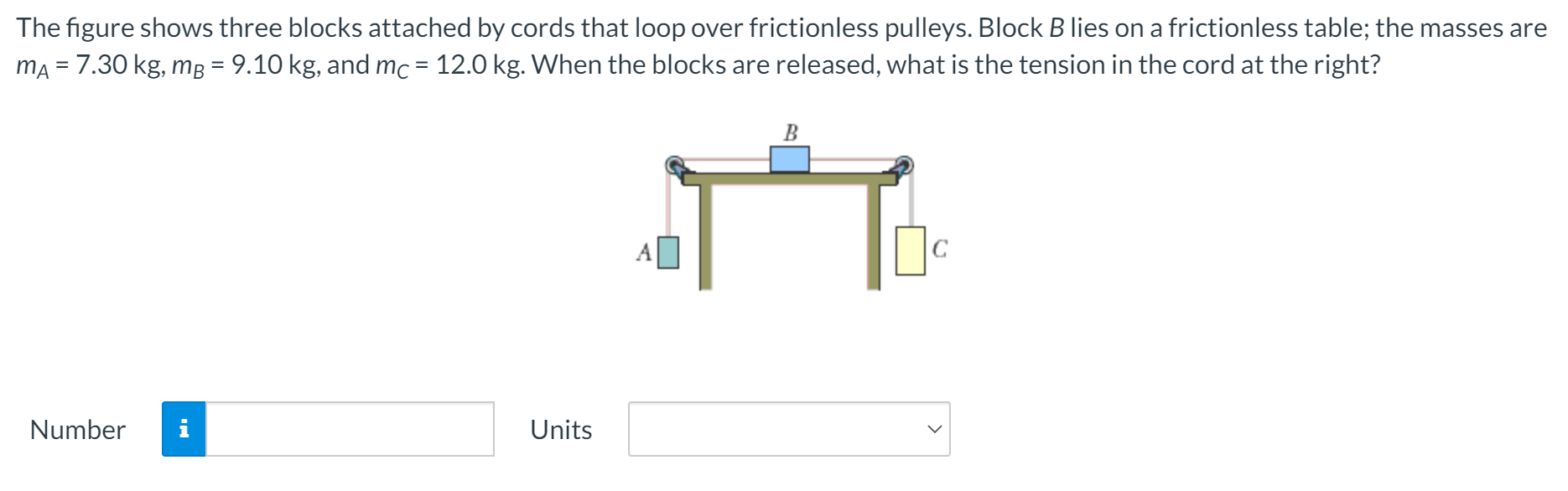The image size is (1568, 491).
Task: Click the yellow block C in figure
Action: pyautogui.click(x=911, y=250)
